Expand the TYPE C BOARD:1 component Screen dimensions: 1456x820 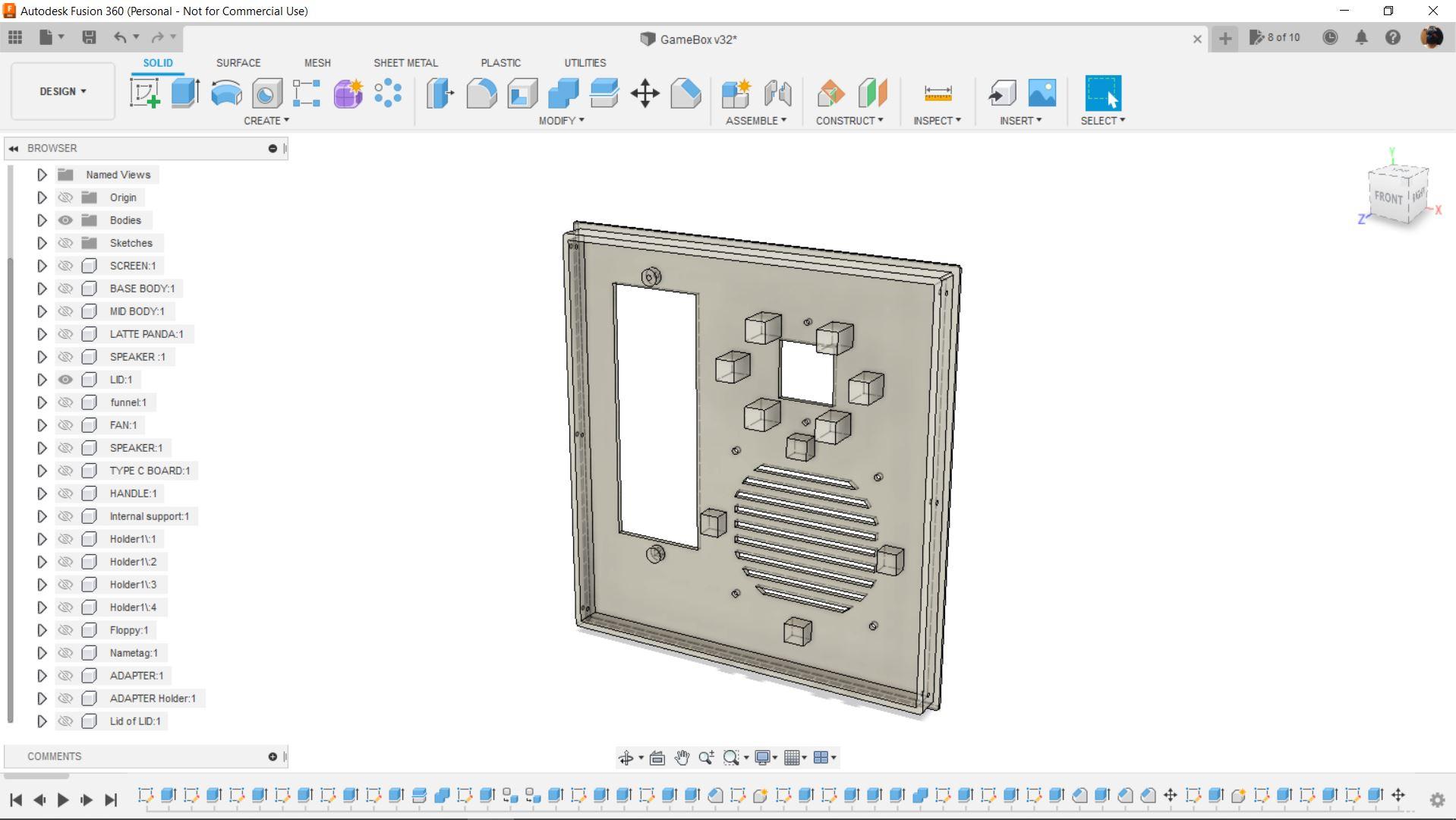[42, 471]
